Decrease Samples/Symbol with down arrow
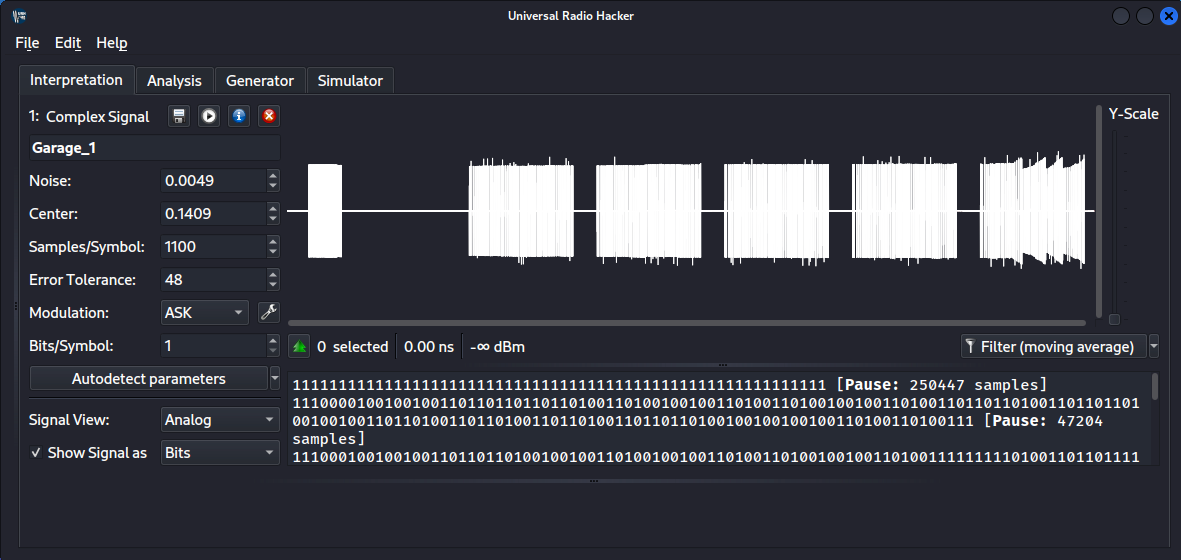1181x560 pixels. click(273, 252)
